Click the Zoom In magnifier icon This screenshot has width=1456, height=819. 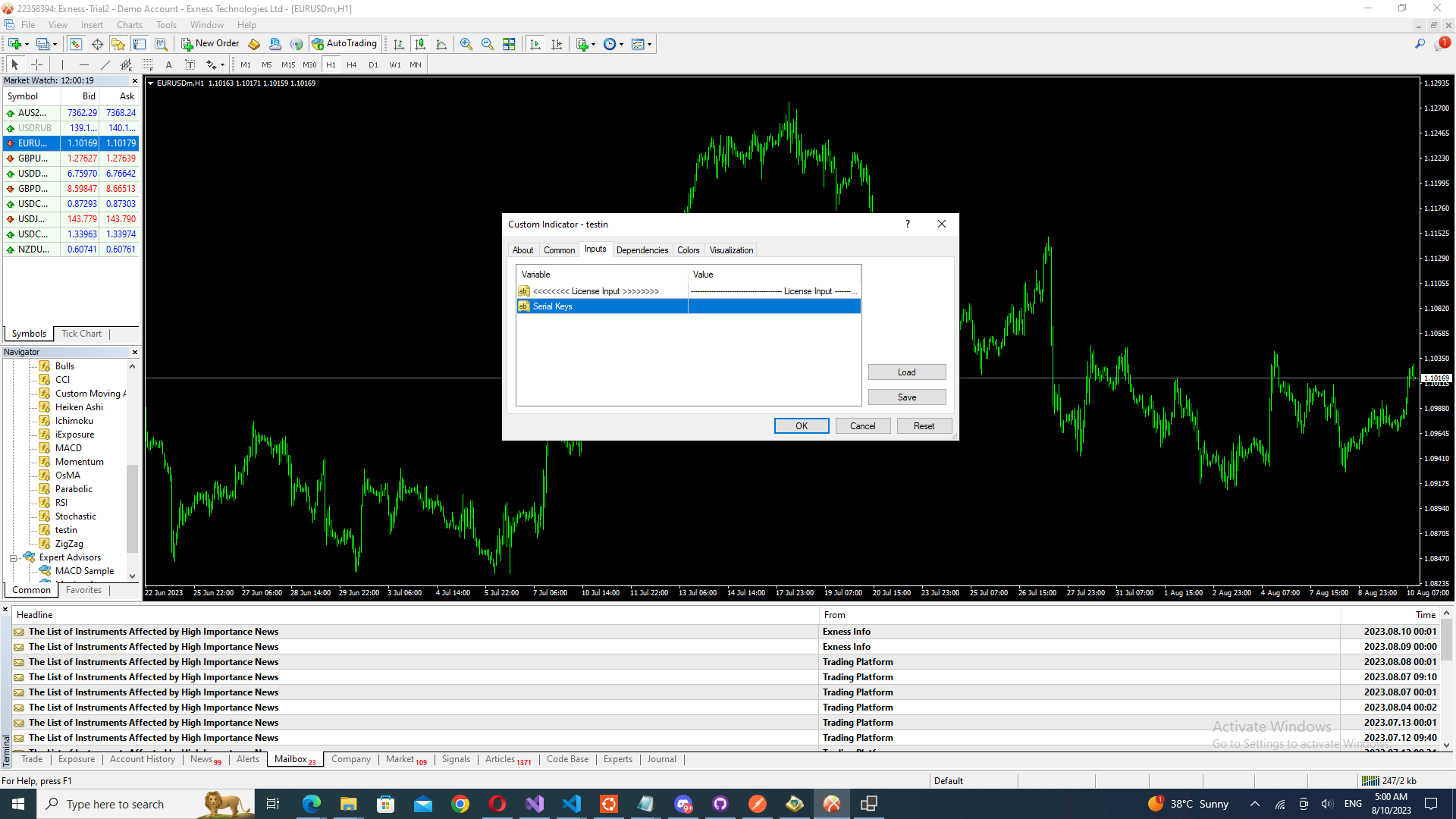(466, 44)
